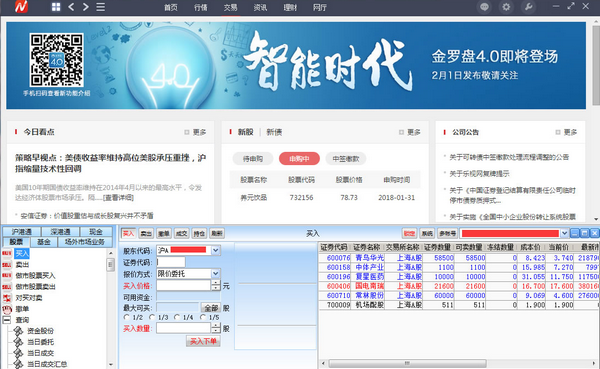The image size is (600, 369).
Task: Go back with the left arrow icon
Action: tap(71, 7)
